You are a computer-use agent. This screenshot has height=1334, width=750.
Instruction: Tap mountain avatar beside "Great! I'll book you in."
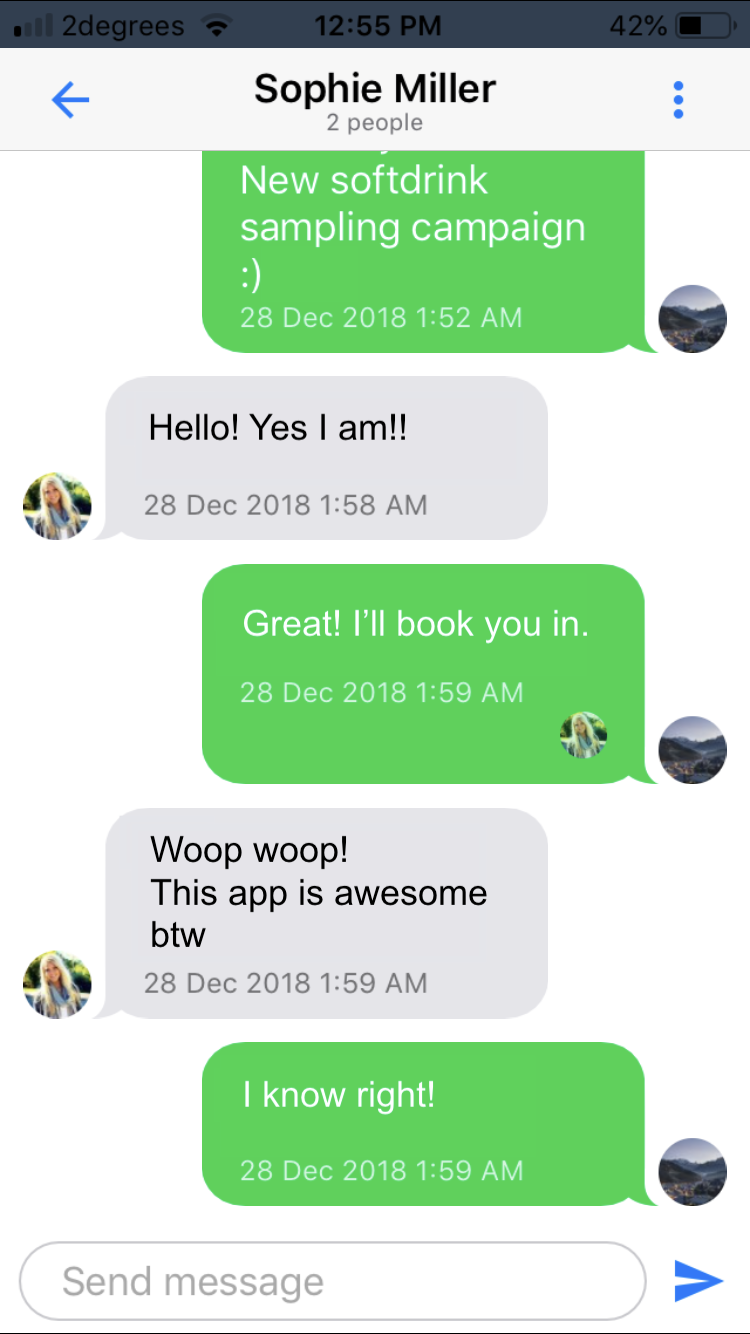(693, 750)
